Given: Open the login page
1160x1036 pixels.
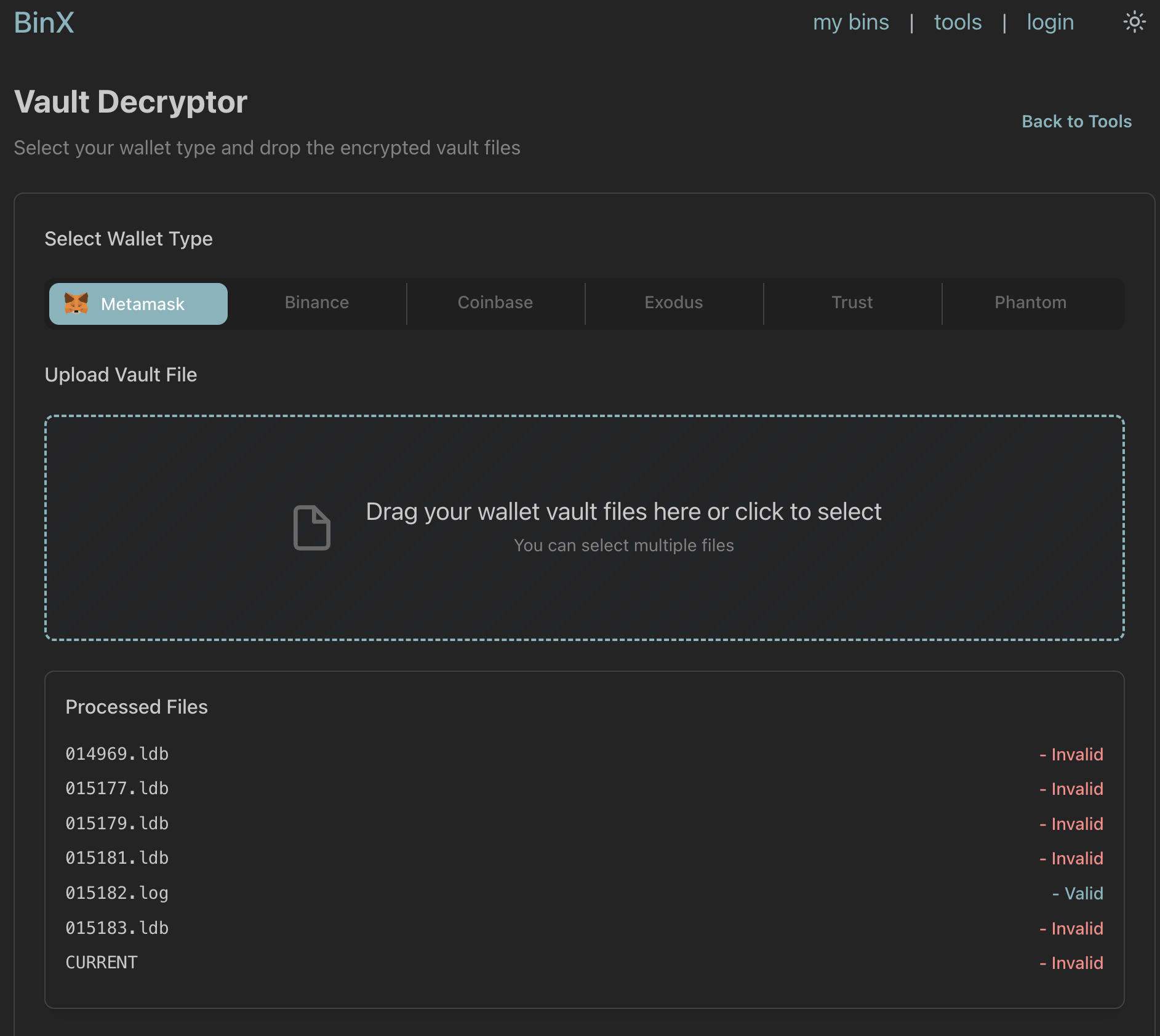Looking at the screenshot, I should click(1050, 23).
